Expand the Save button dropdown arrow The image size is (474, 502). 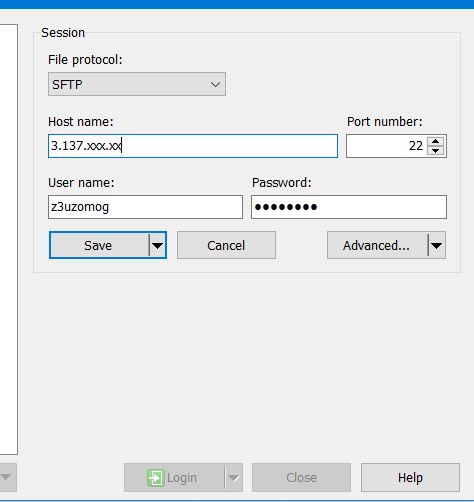pos(157,245)
